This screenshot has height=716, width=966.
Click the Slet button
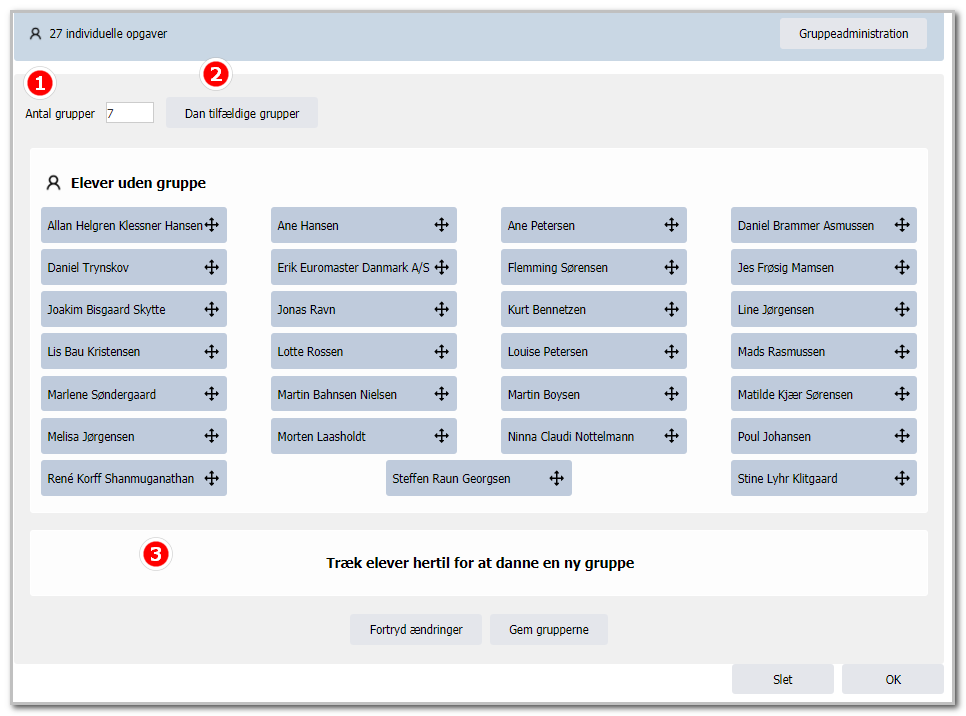(782, 679)
